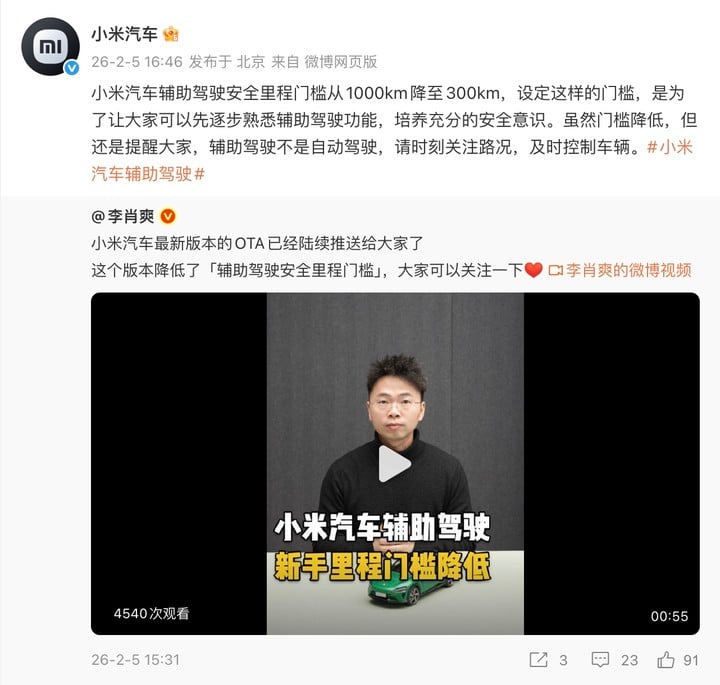
Task: Click the 微博网页版 source label
Action: 341,62
